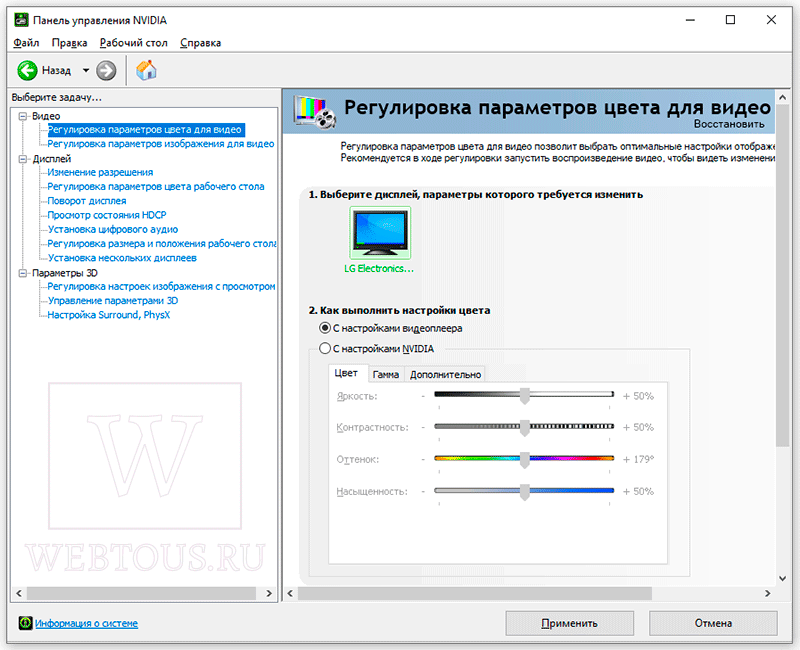Collapse the Дисплей tree section
Viewport: 800px width, 650px height.
[x=23, y=159]
